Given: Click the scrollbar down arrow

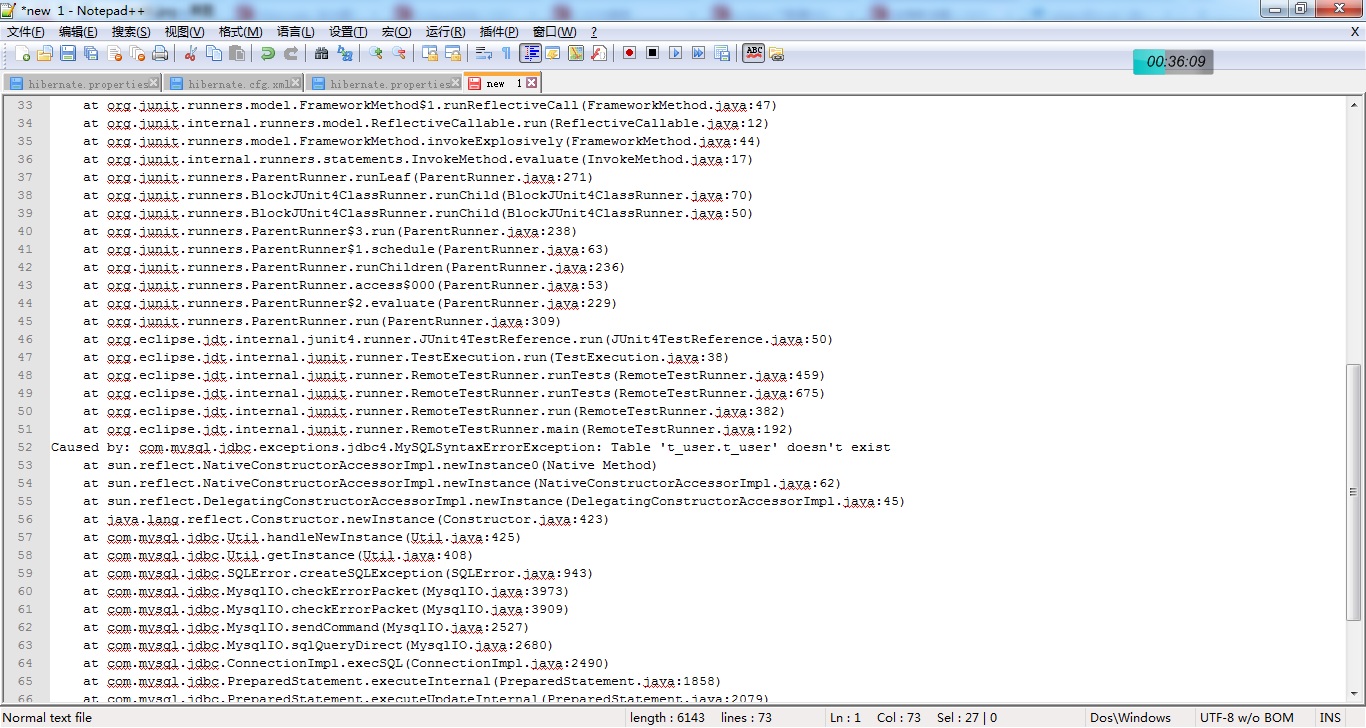Looking at the screenshot, I should pos(1354,695).
